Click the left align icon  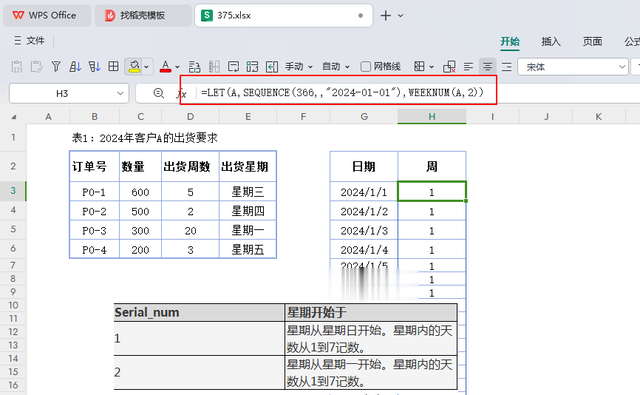[469, 67]
